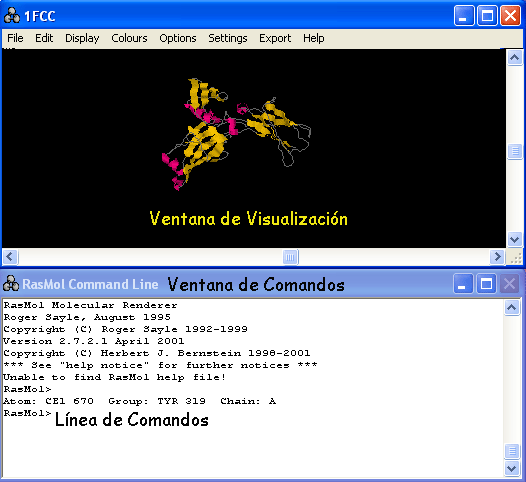The height and width of the screenshot is (482, 526).
Task: Open the File menu
Action: (15, 38)
